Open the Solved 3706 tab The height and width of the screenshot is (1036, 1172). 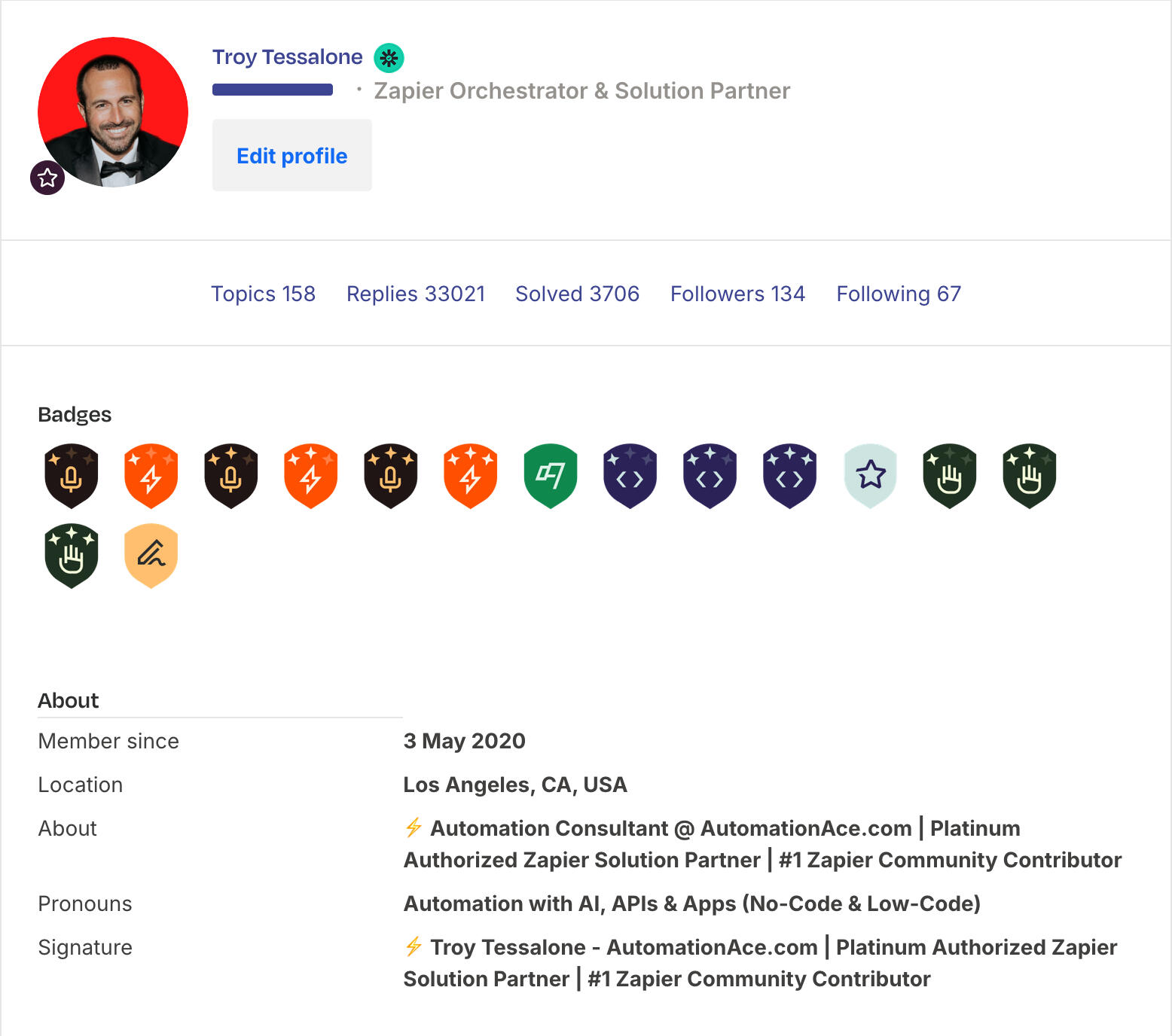point(577,294)
